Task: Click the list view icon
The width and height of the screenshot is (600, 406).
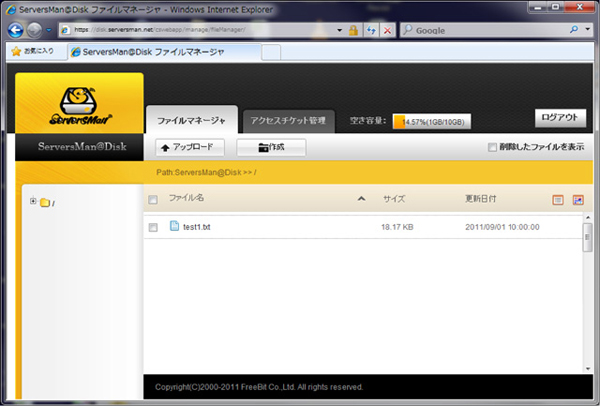Action: click(558, 200)
